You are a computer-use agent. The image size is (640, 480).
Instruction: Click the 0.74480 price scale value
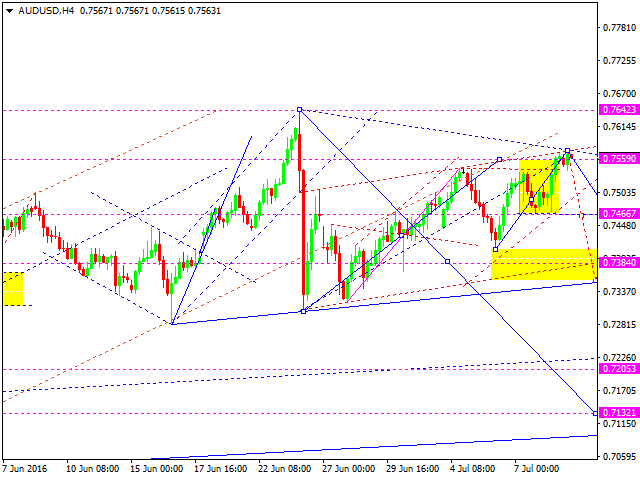619,226
